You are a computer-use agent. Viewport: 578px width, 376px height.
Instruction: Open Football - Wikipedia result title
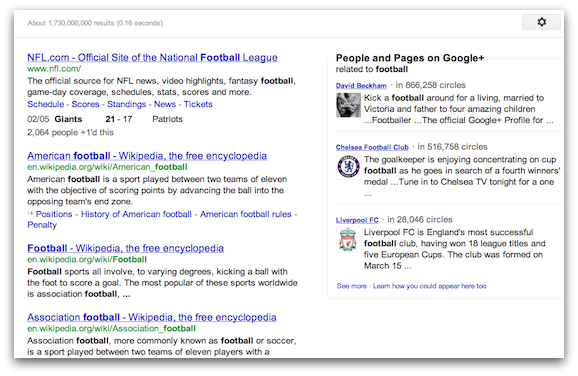[125, 248]
